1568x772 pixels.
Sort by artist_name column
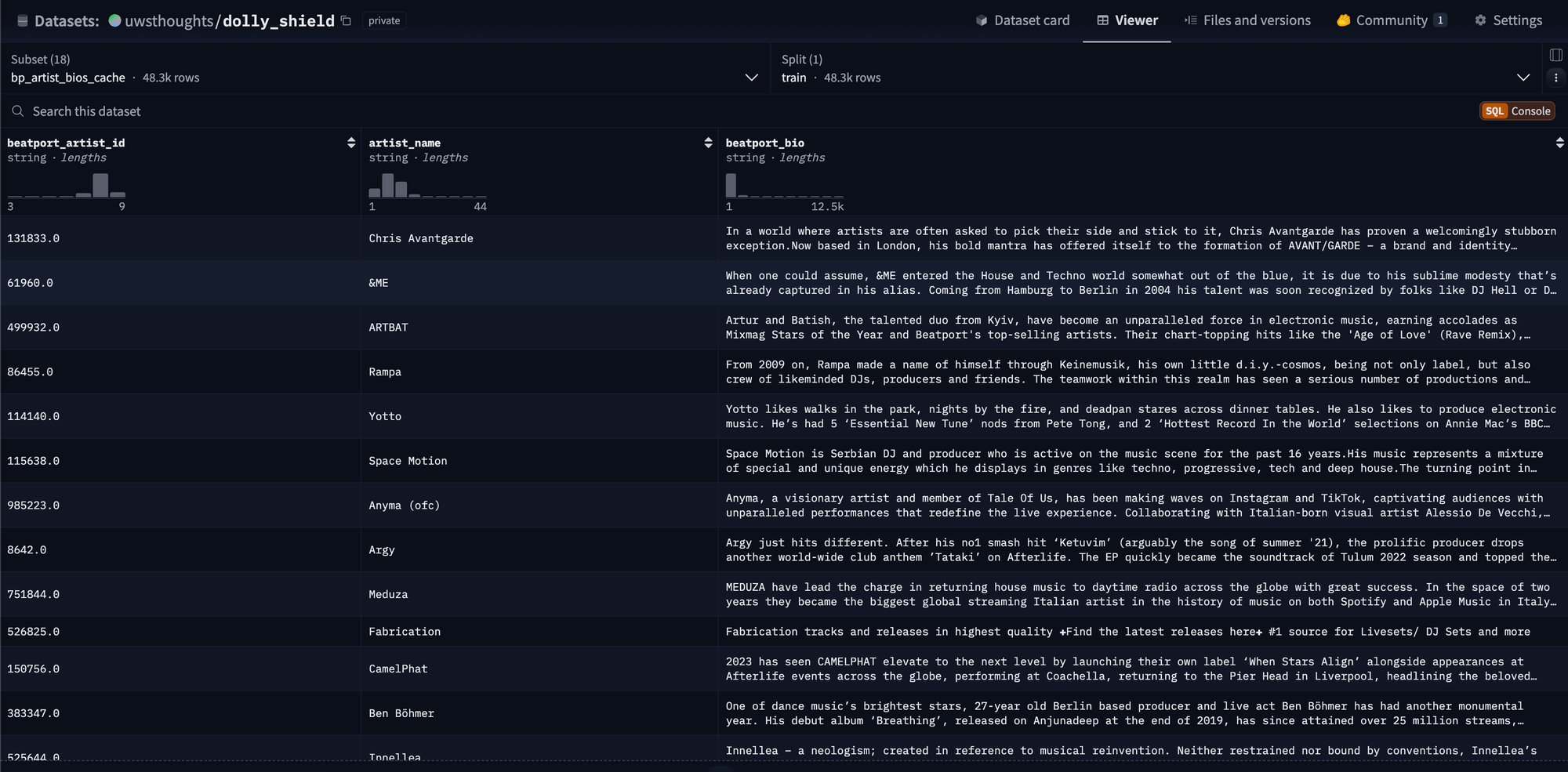click(708, 143)
